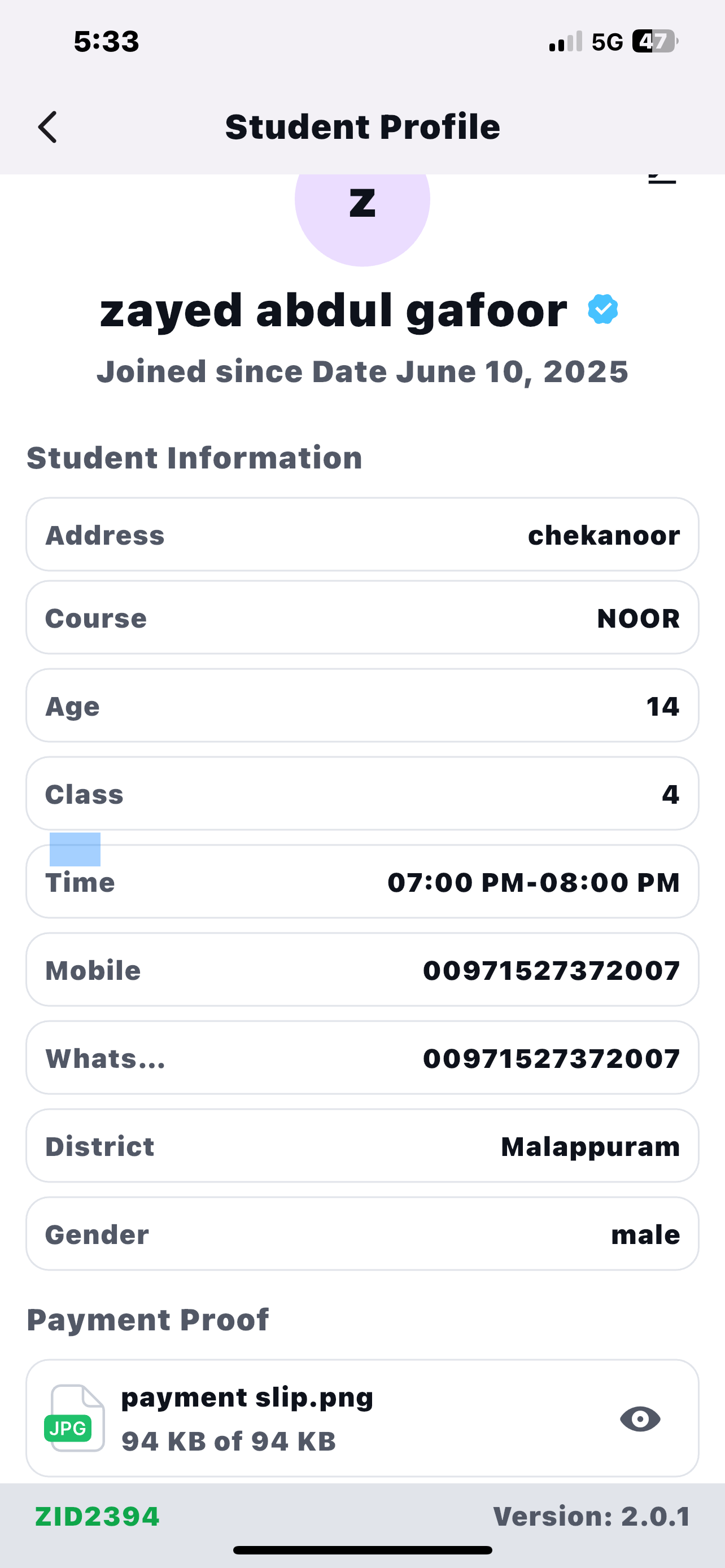This screenshot has width=725, height=1568.
Task: Tap the partially hidden icon right of the avatar
Action: click(662, 179)
